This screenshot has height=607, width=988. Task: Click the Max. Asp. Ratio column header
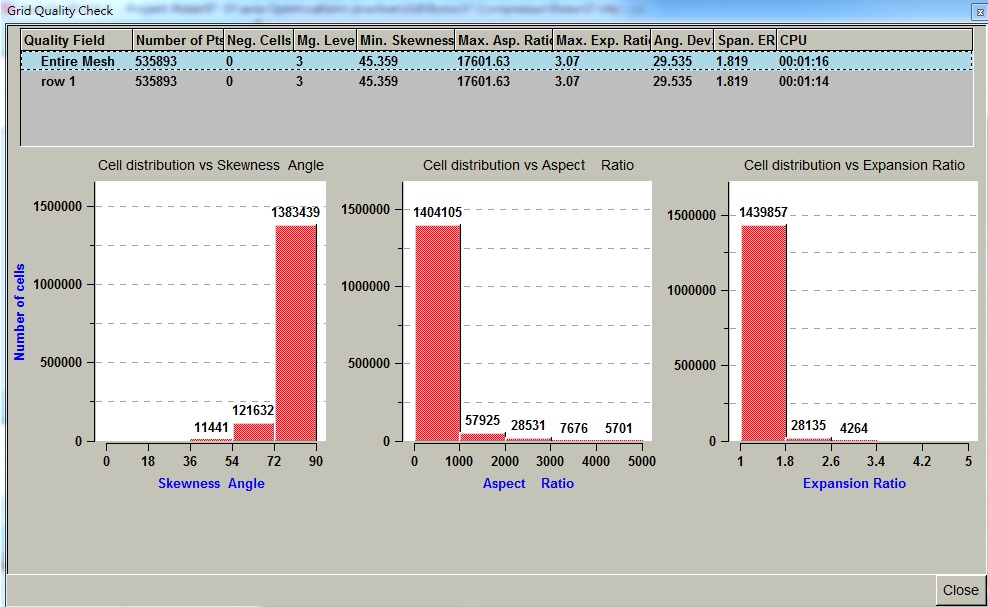pos(504,40)
